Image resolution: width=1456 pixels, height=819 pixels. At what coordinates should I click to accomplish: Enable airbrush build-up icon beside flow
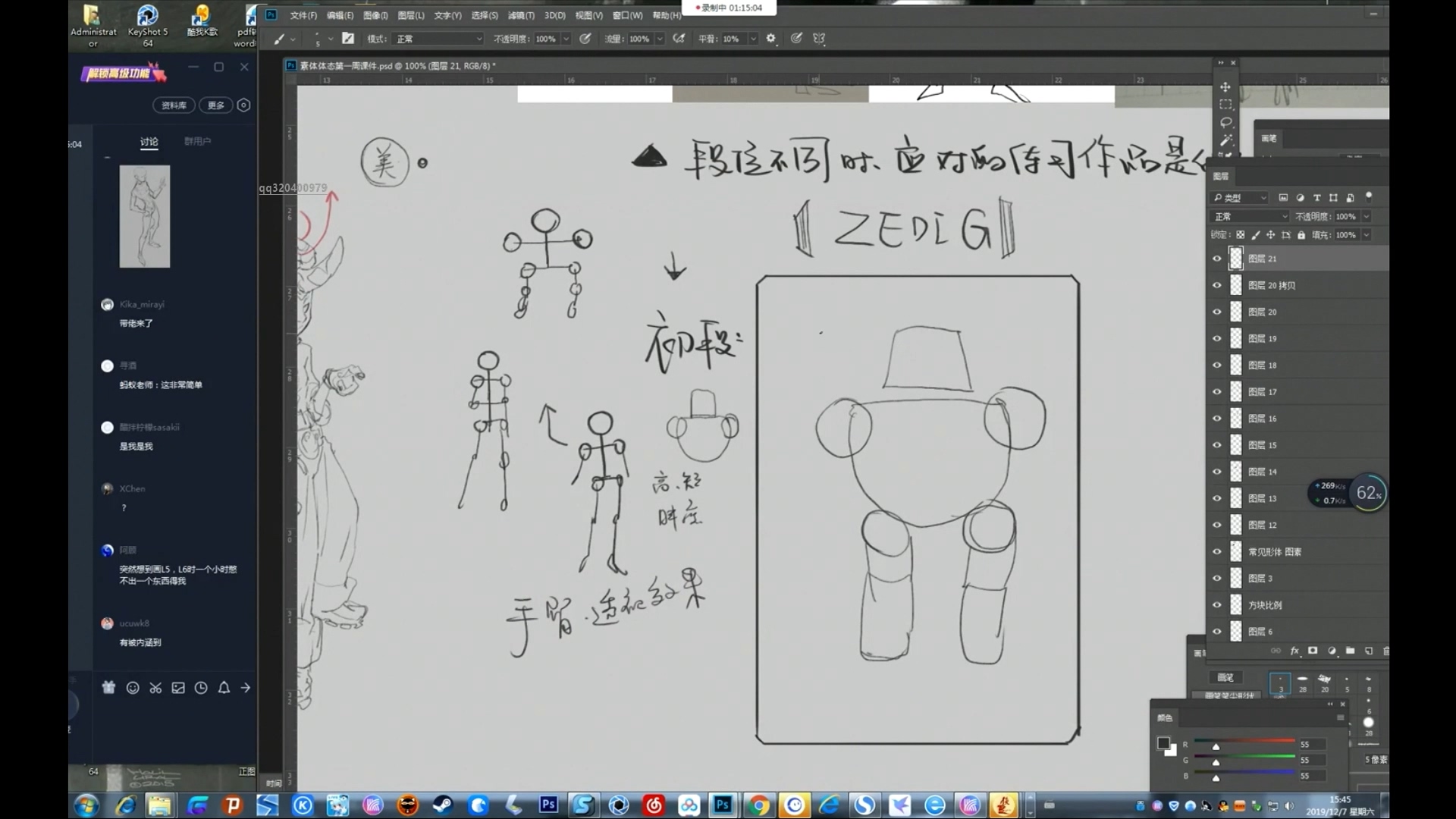(x=679, y=39)
